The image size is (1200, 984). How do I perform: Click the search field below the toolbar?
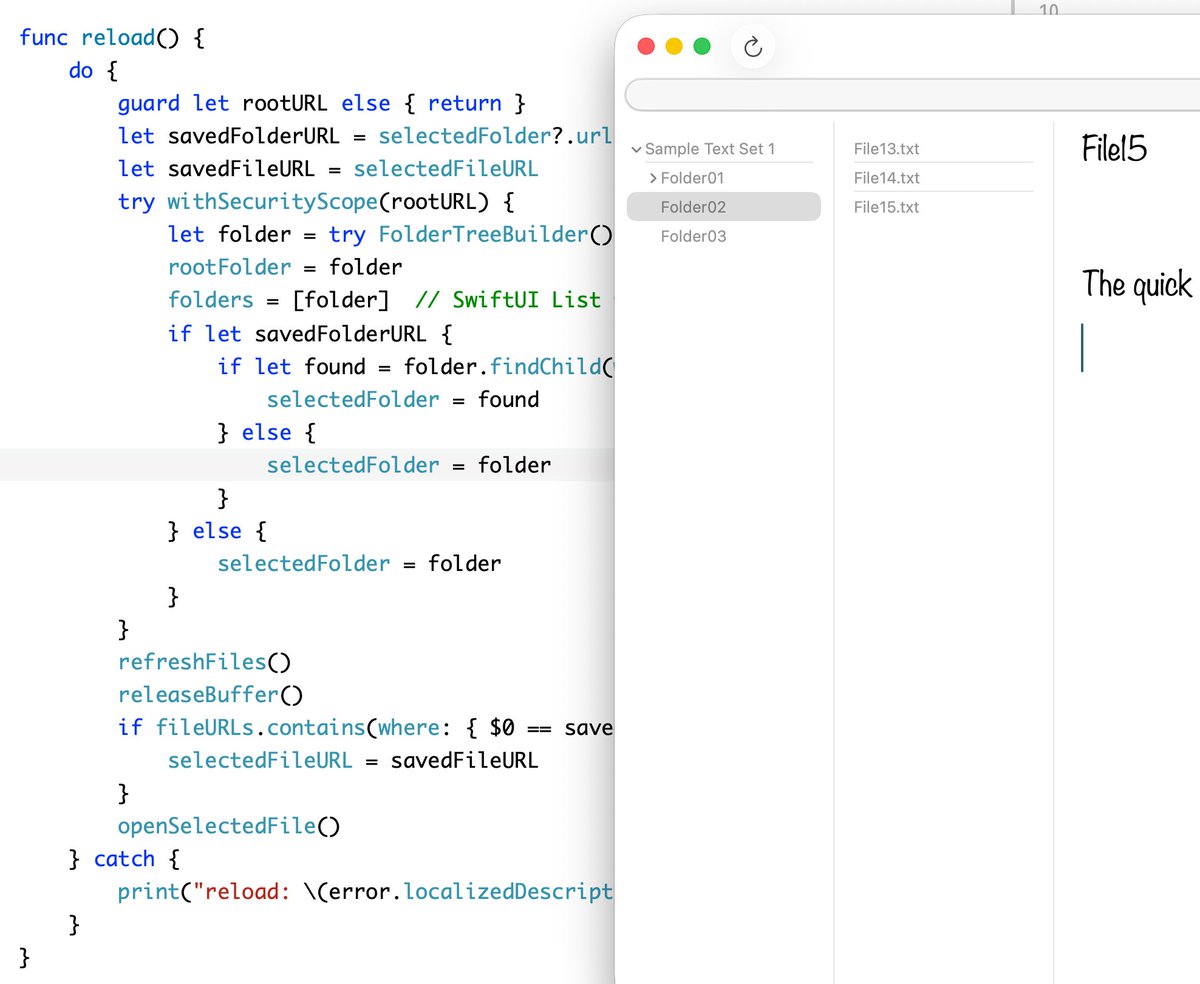click(912, 95)
